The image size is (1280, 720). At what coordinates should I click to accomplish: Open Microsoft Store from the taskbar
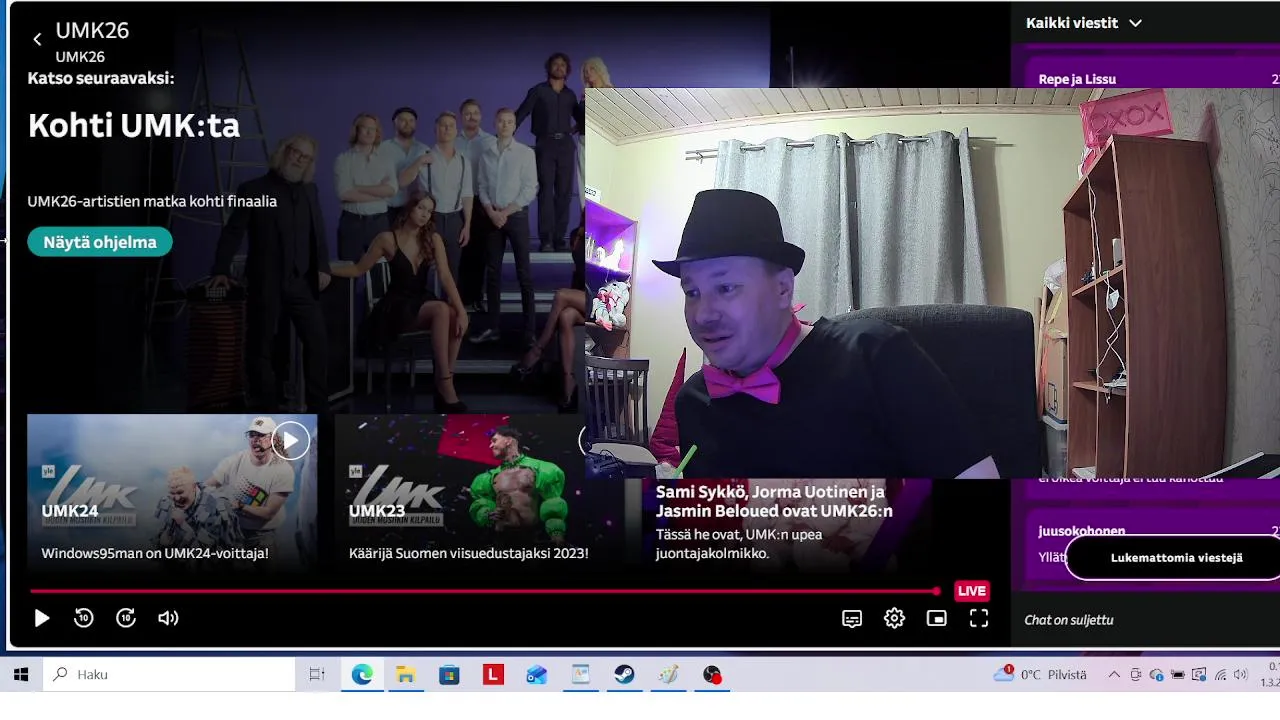[x=449, y=675]
